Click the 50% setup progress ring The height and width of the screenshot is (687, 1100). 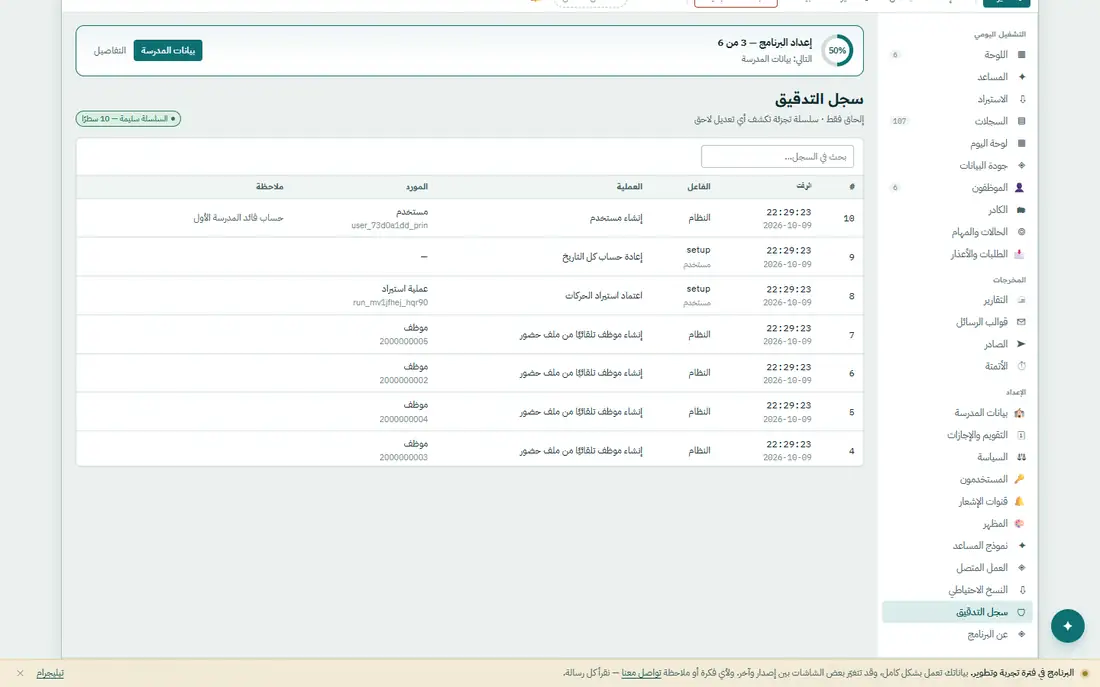click(x=837, y=51)
